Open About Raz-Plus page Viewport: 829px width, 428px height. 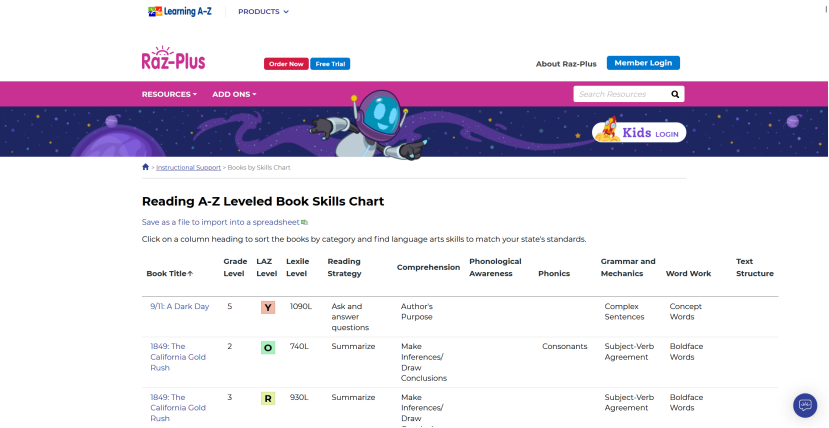pos(566,63)
